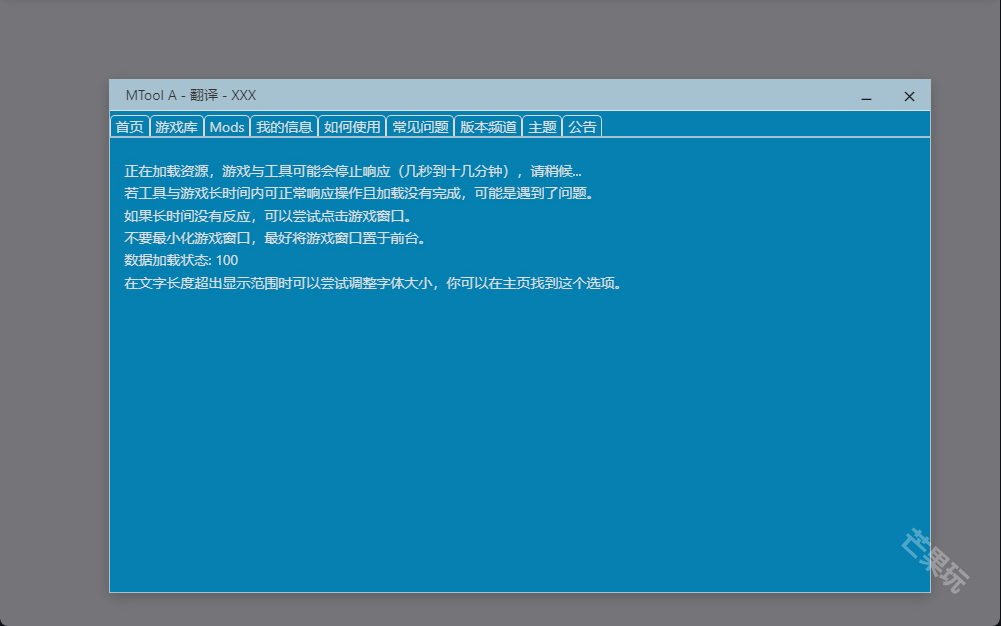1001x626 pixels.
Task: Close the MTool window
Action: 909,95
